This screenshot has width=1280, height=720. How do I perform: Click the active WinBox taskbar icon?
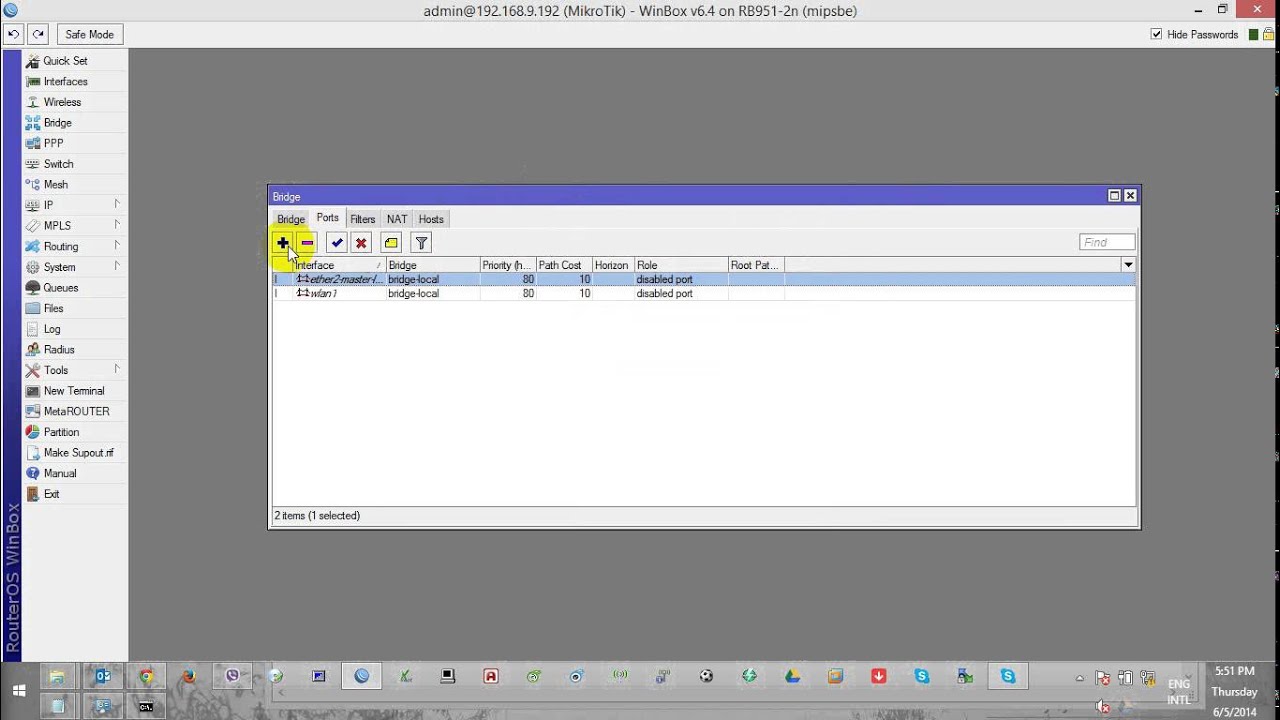point(362,676)
